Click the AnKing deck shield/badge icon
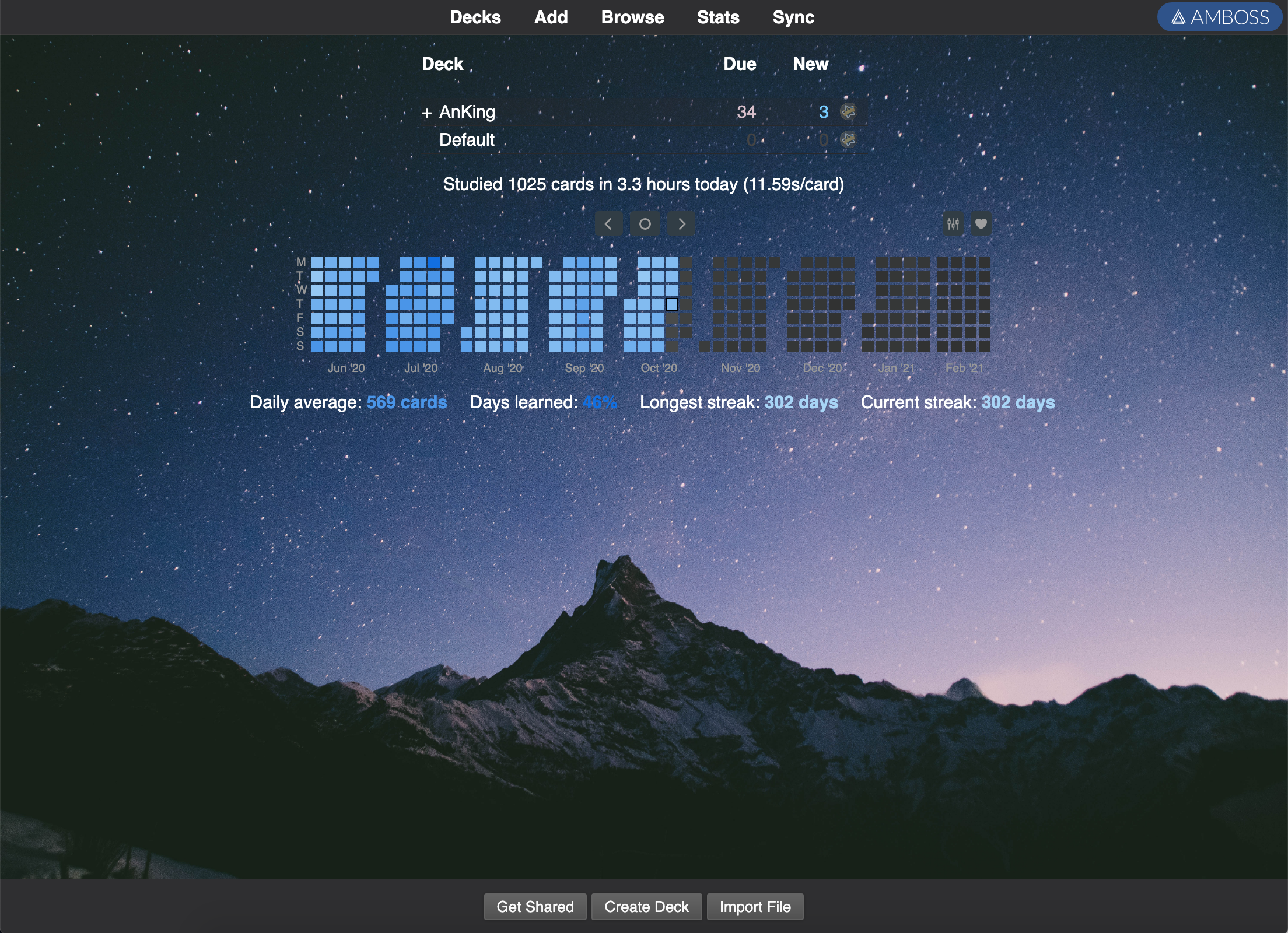The width and height of the screenshot is (1288, 933). [x=849, y=111]
